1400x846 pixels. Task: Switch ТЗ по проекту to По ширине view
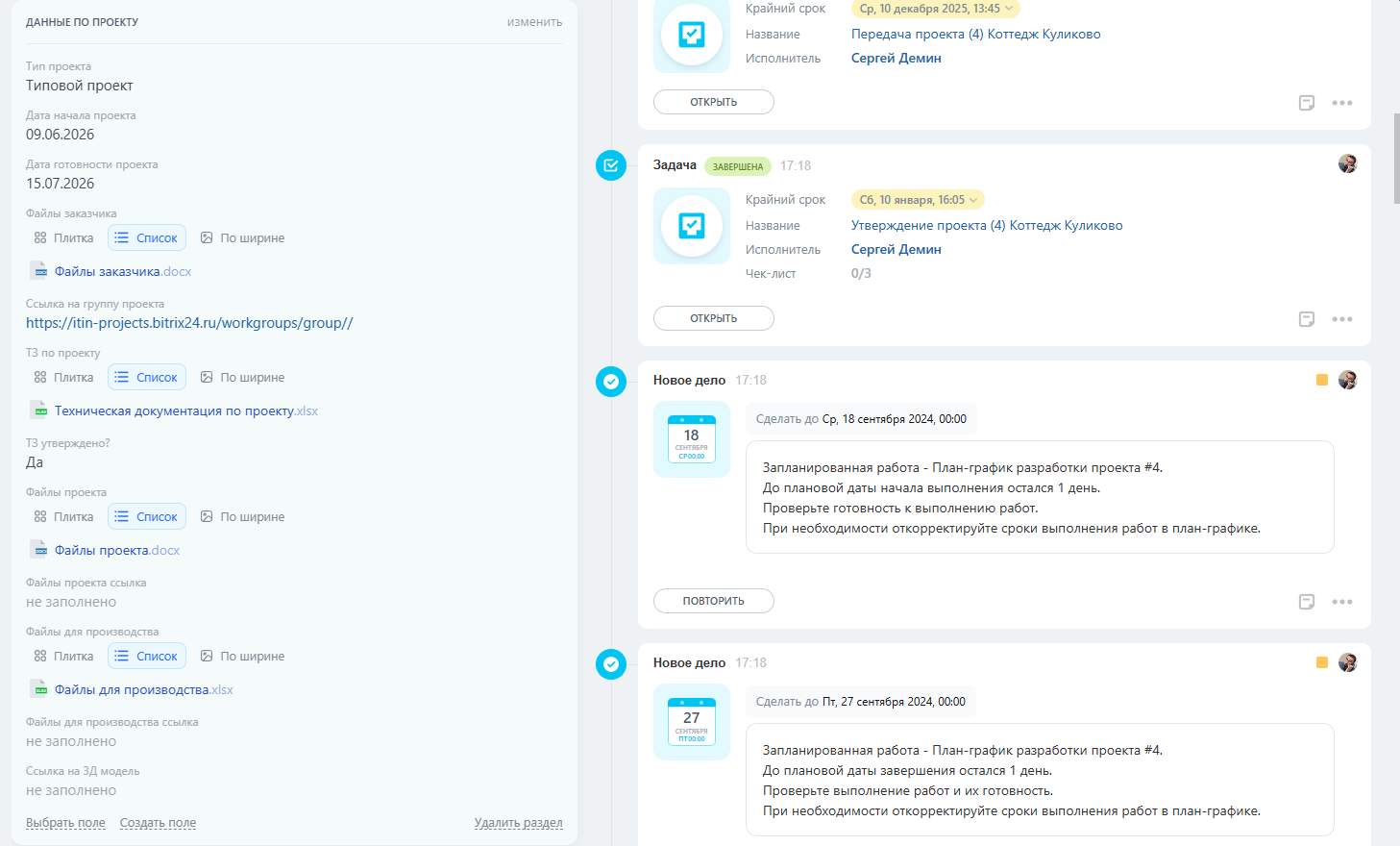click(242, 377)
